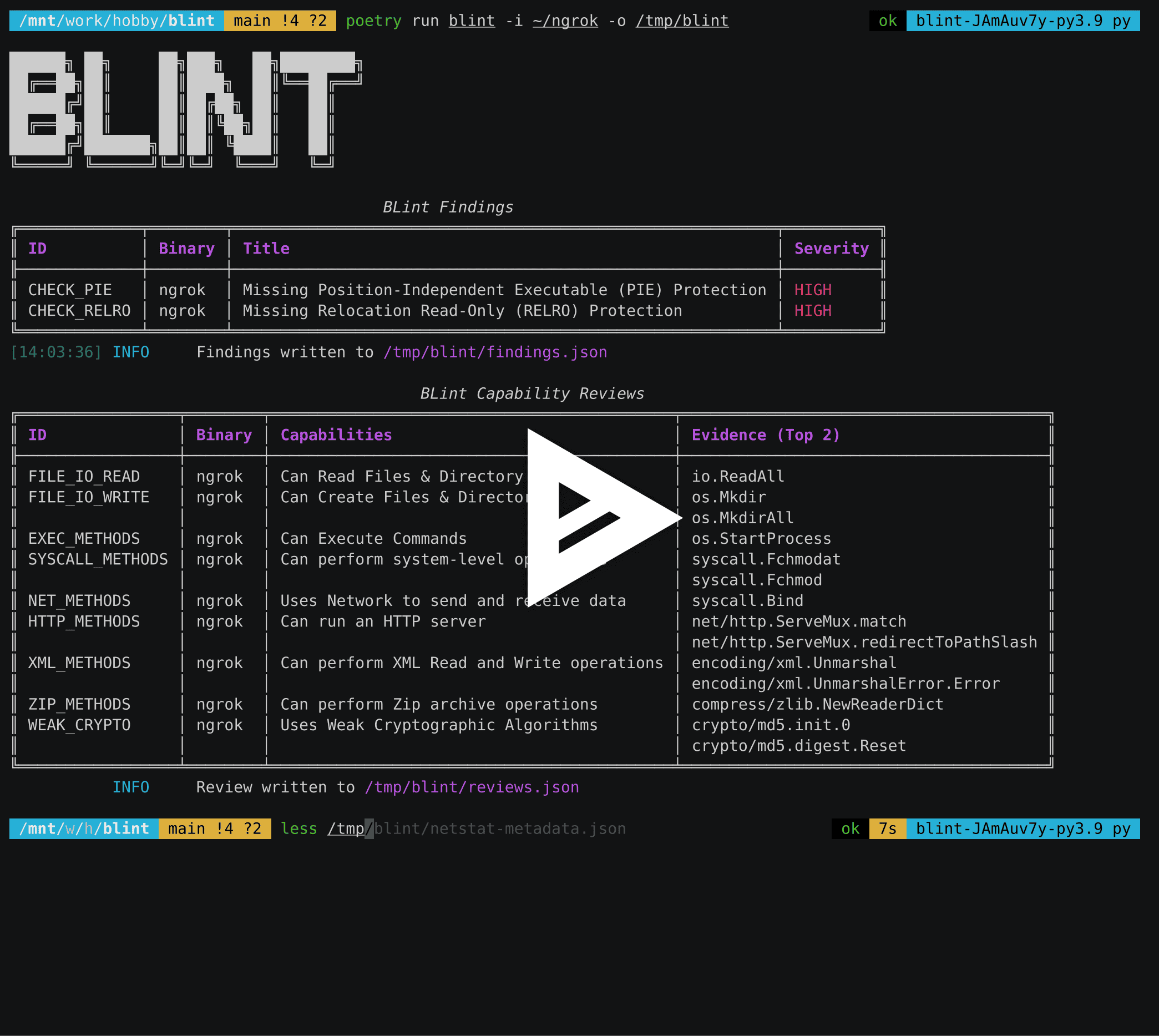Click the ok status indicator in top right
This screenshot has height=1036, width=1159.
(x=887, y=21)
